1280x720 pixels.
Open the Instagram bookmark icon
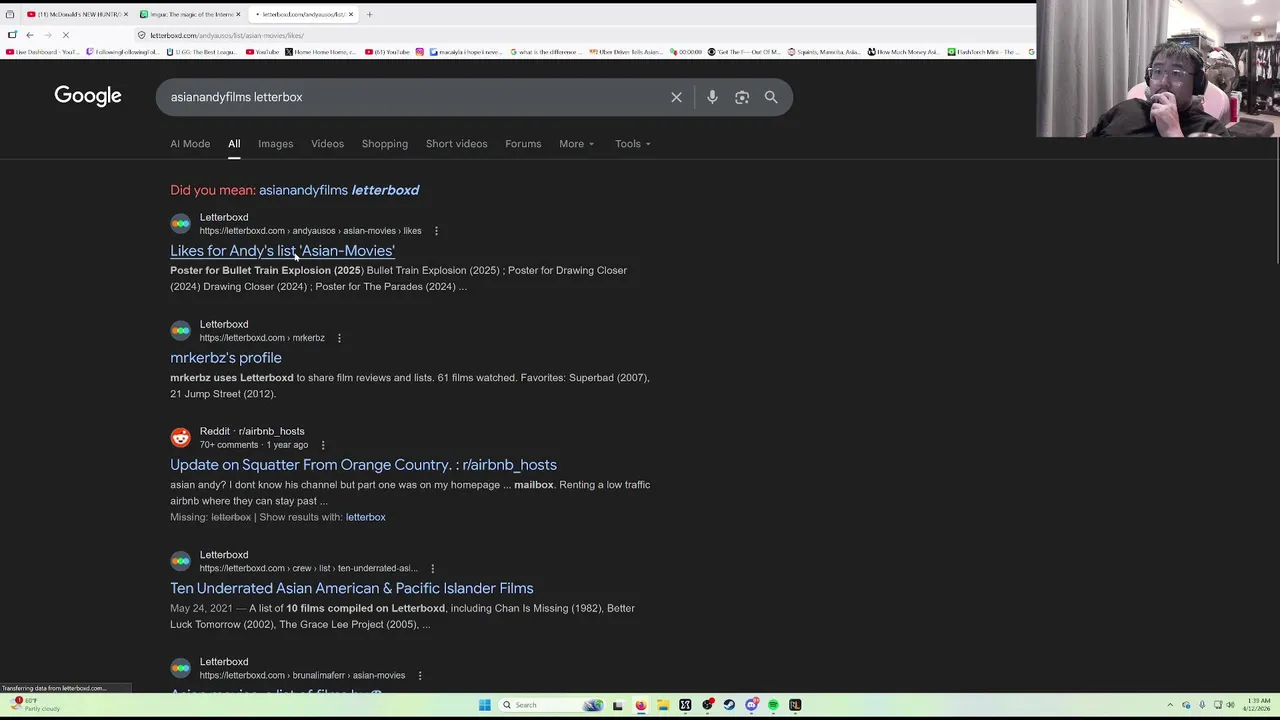click(420, 52)
